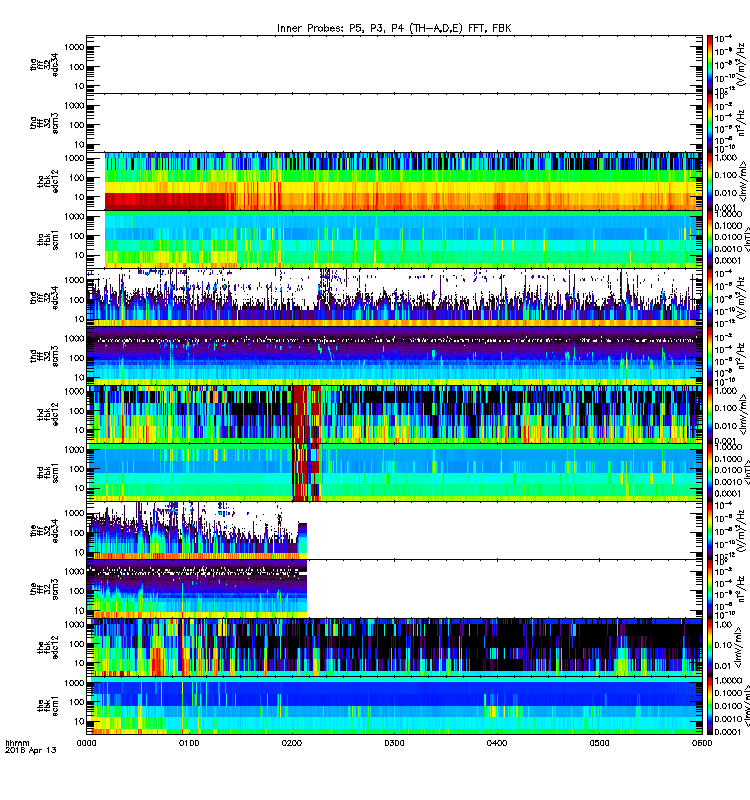This screenshot has width=750, height=800.
Task: Click the color bar beside tha fbk scm1 panel
Action: (x=710, y=239)
